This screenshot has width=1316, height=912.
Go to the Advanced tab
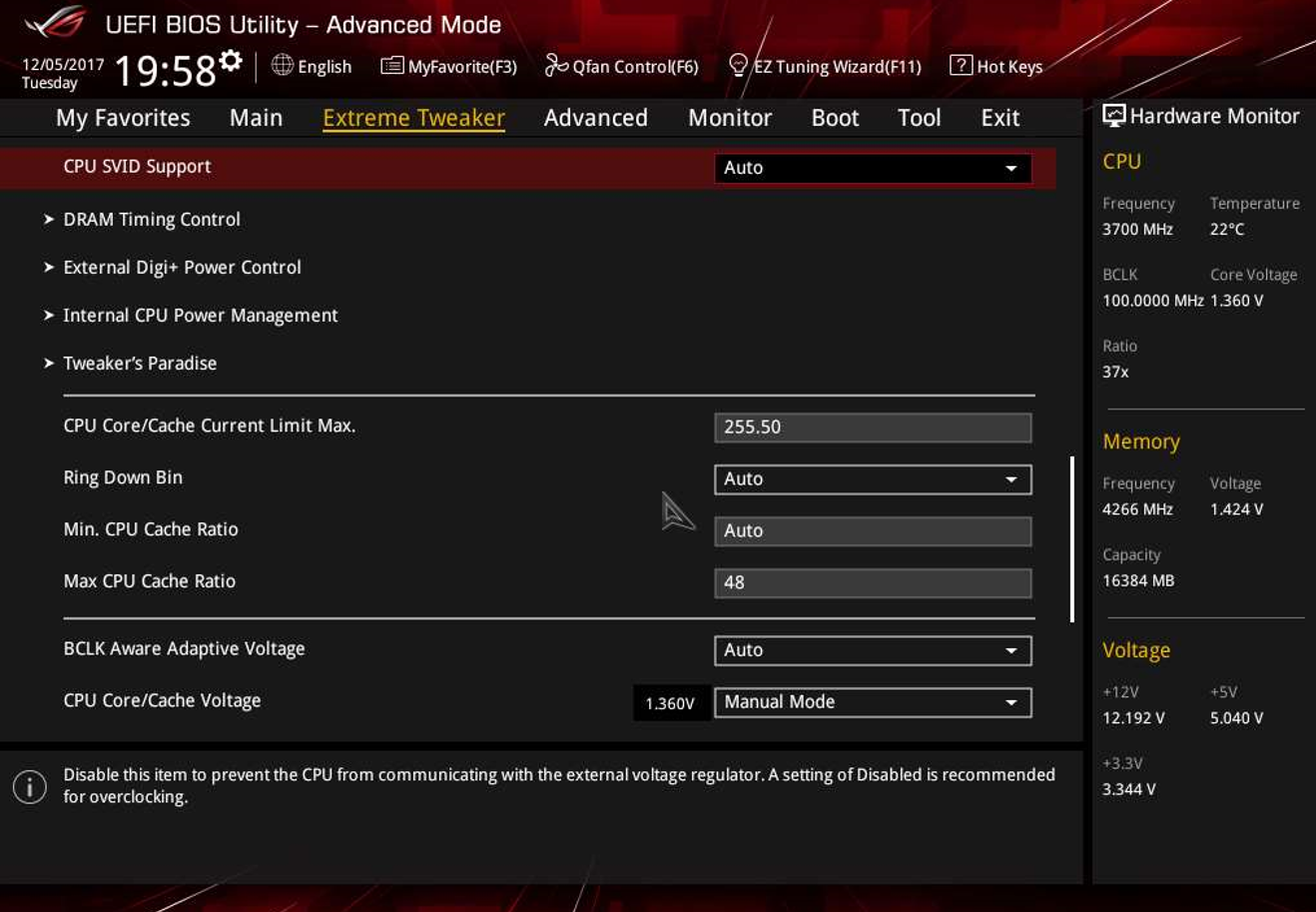click(x=596, y=118)
